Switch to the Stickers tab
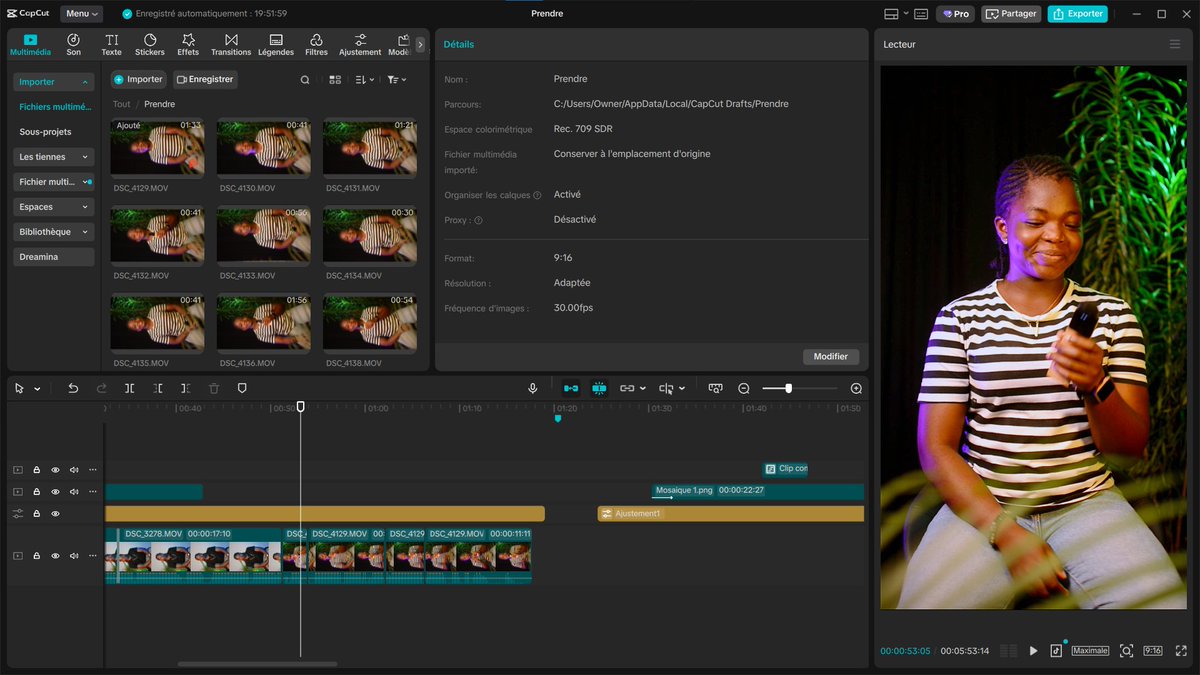The image size is (1200, 675). [x=150, y=44]
